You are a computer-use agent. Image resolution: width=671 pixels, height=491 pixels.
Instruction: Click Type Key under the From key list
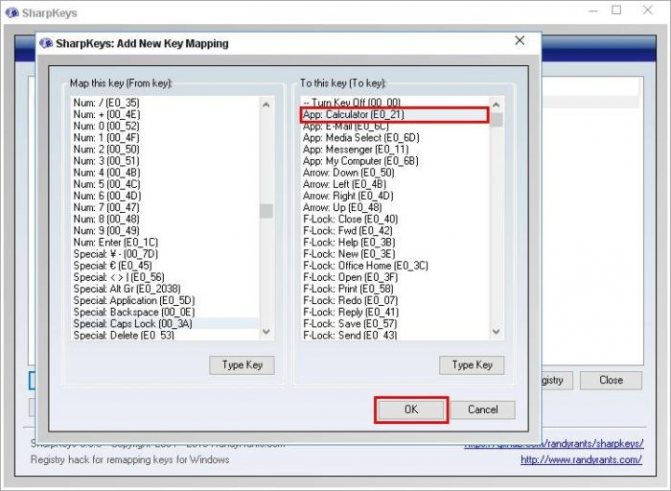242,365
